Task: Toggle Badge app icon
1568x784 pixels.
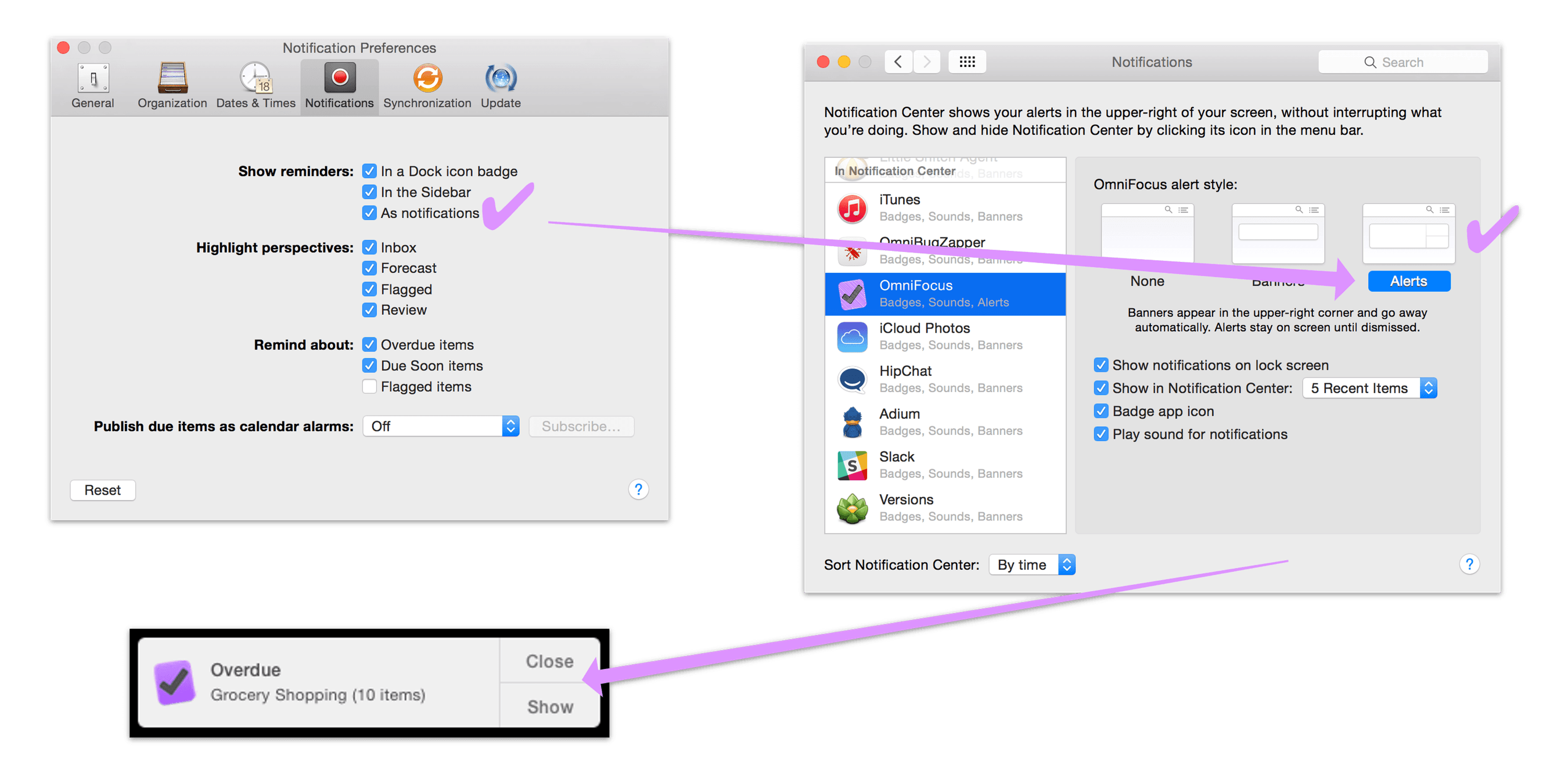Action: point(1101,411)
